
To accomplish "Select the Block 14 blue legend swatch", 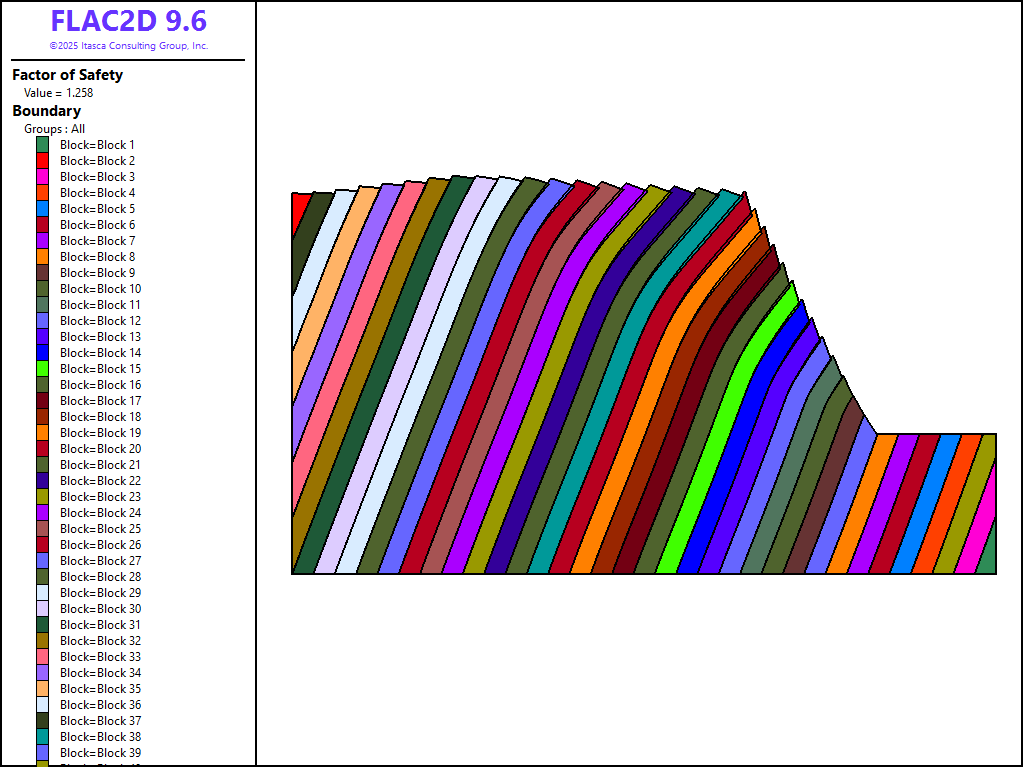I will point(43,353).
